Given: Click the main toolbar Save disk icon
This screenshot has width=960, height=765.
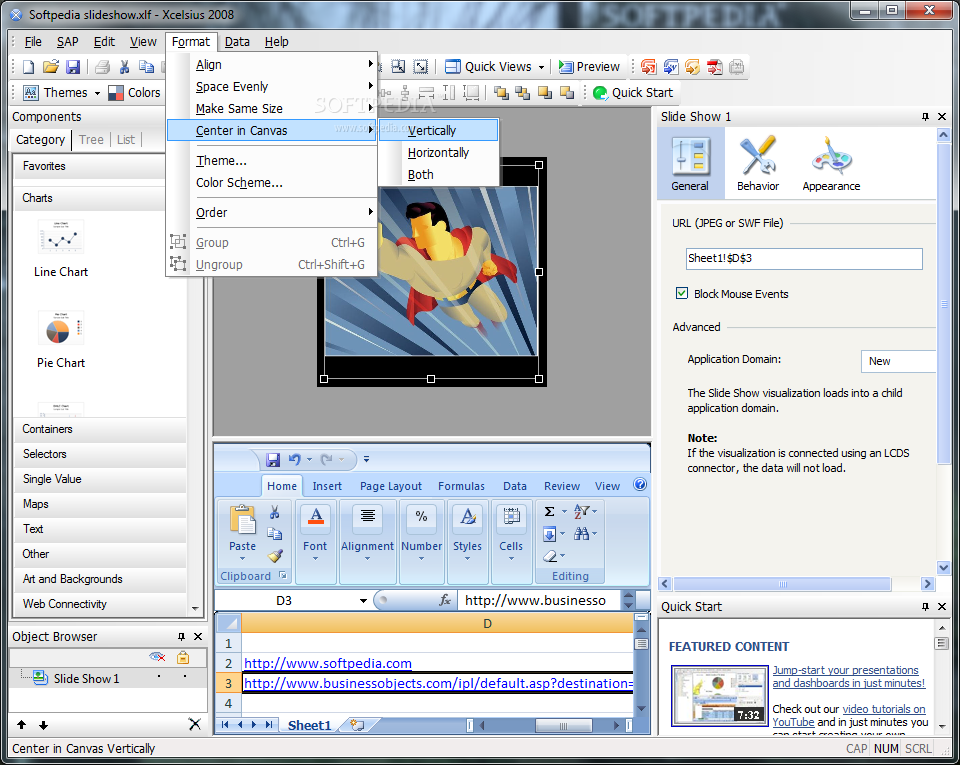Looking at the screenshot, I should coord(73,67).
